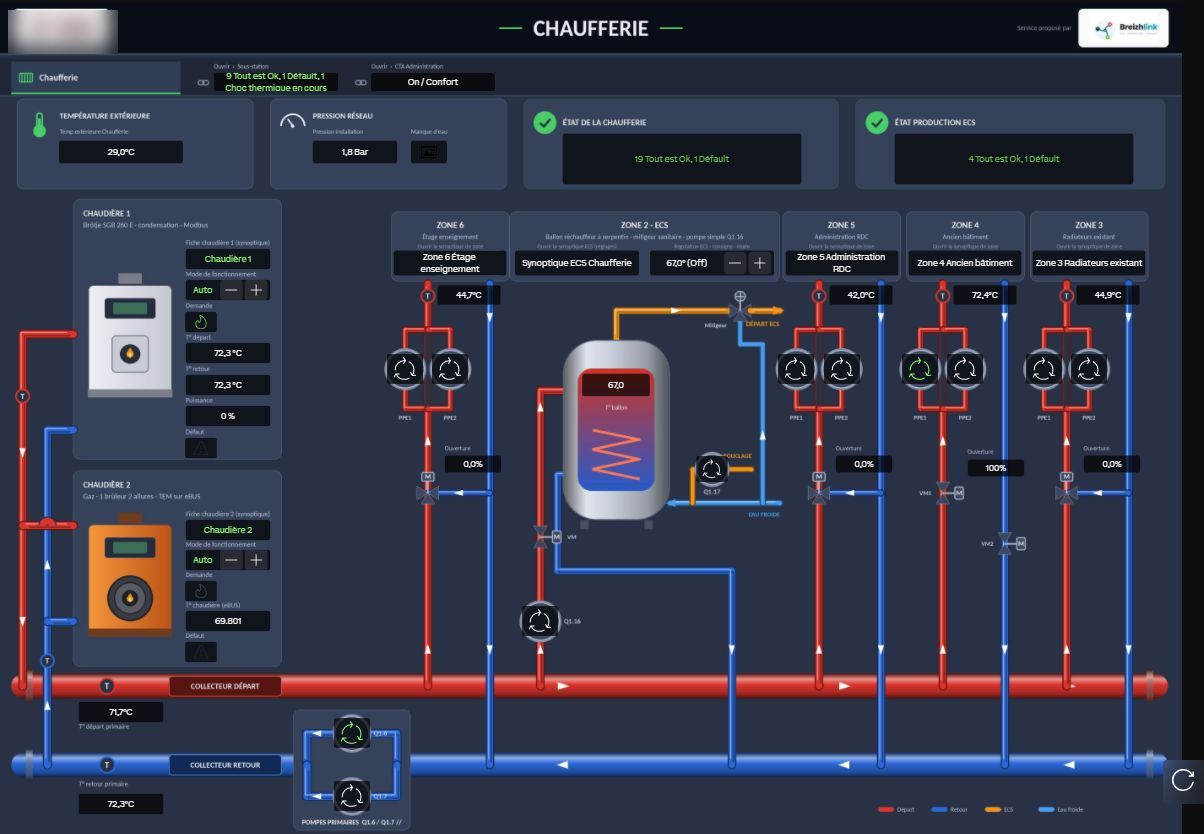Decrease Chaudière 2 operating mode with minus
1204x834 pixels.
pyautogui.click(x=232, y=560)
